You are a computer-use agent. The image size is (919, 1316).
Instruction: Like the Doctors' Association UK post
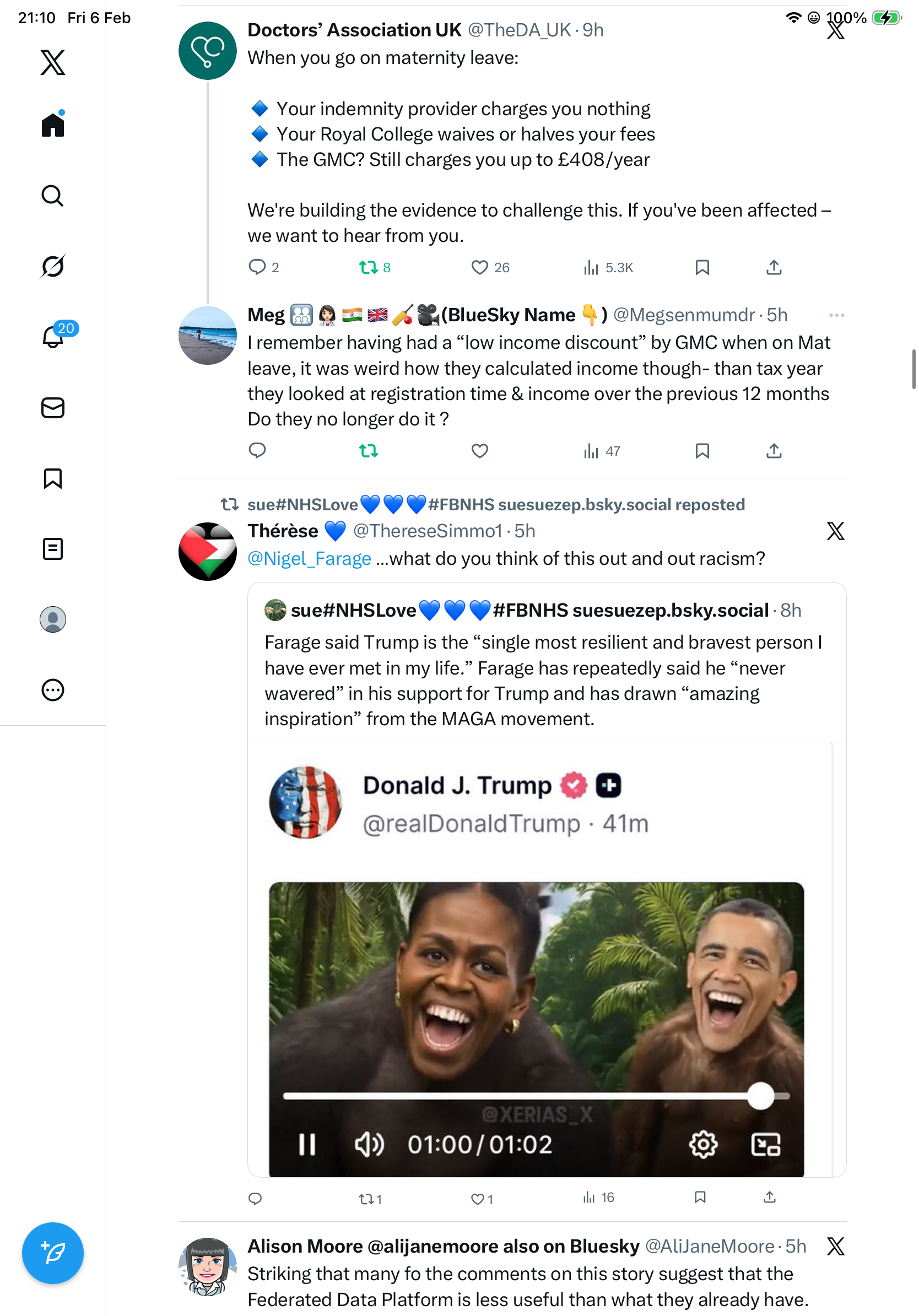coord(479,267)
